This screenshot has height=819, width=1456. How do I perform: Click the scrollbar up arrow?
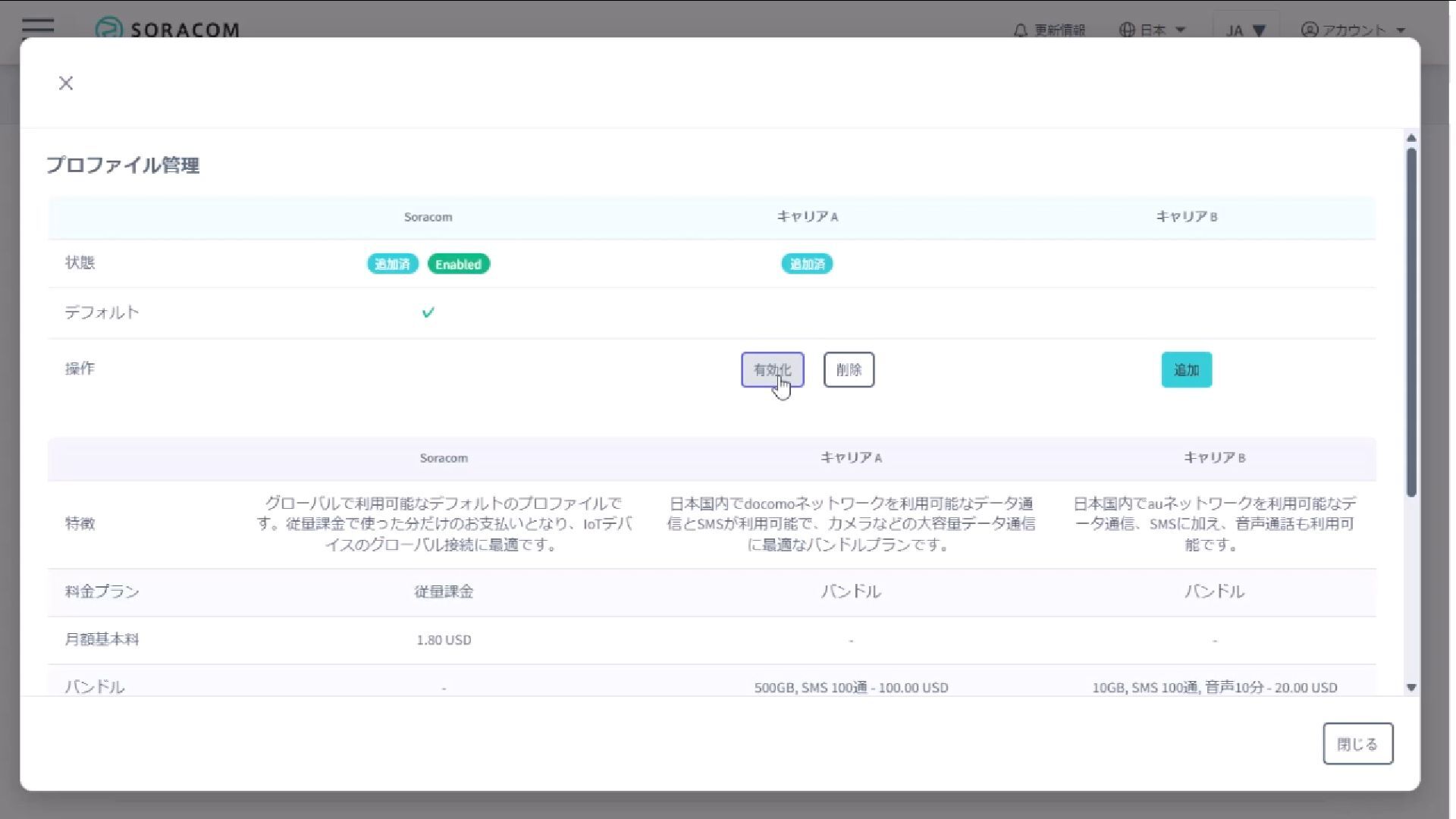coord(1411,138)
